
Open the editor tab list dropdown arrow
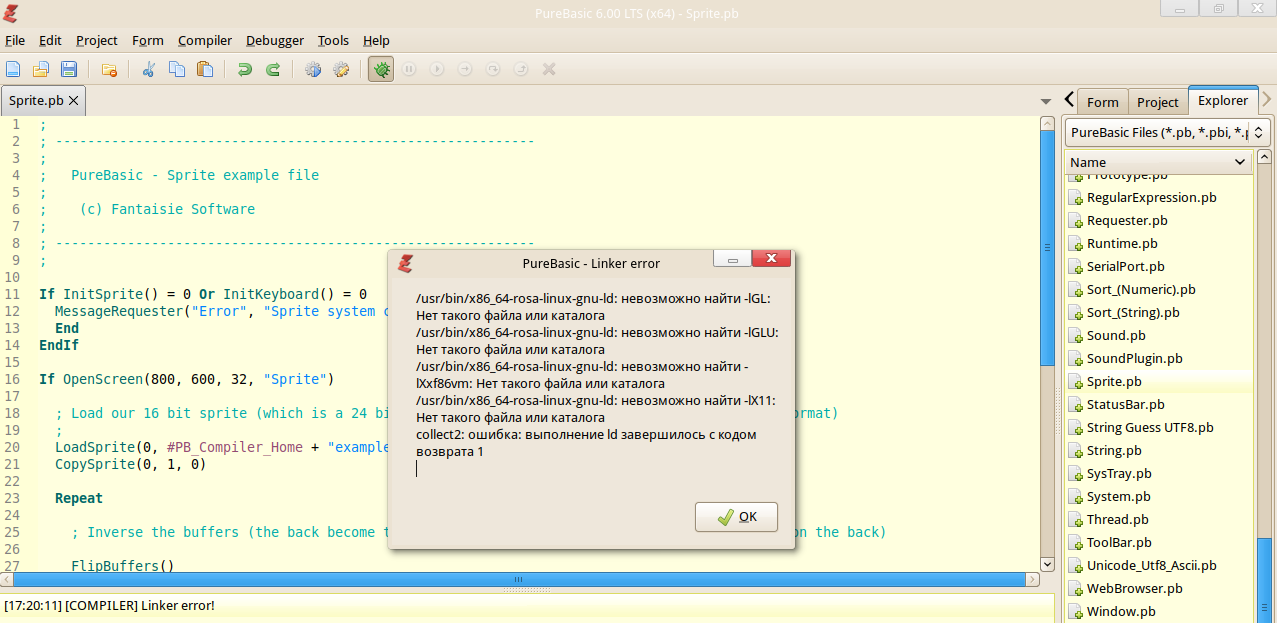click(1046, 101)
